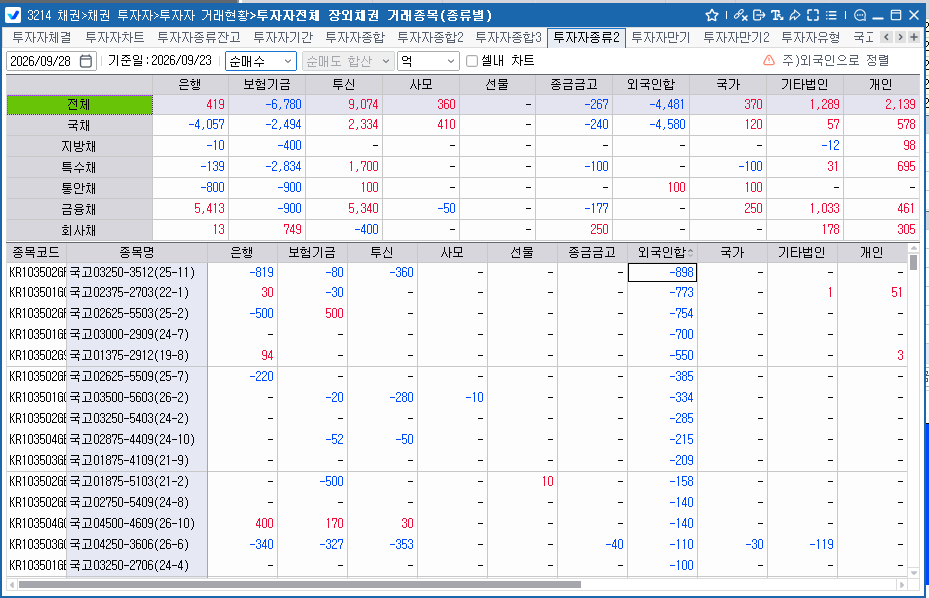Screen dimensions: 929x598
Task: Add a new tab with plus icon
Action: (x=914, y=37)
